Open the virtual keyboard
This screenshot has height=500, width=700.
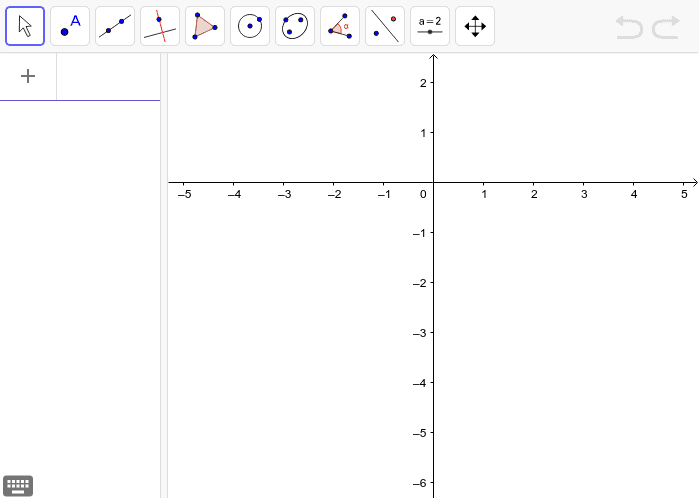18,485
